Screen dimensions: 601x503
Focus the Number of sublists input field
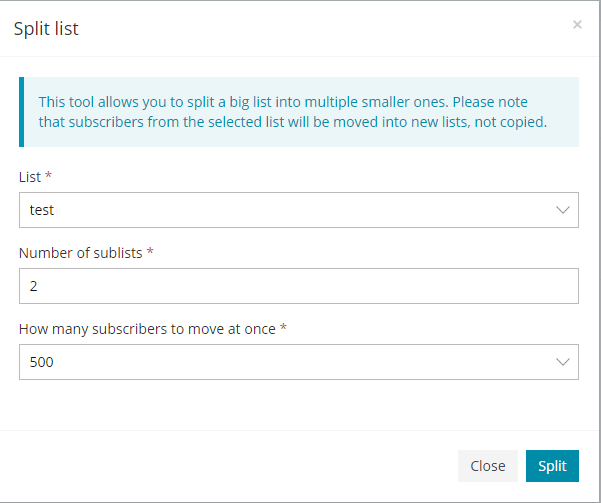tap(298, 287)
